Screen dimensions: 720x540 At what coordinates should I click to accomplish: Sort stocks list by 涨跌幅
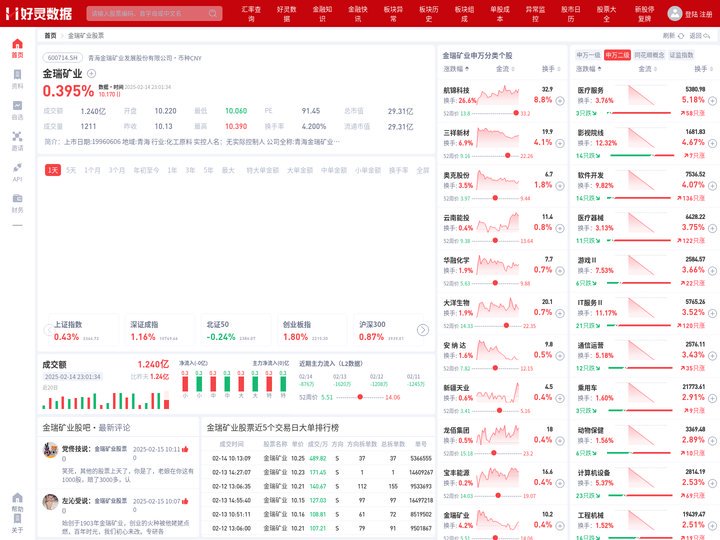click(456, 69)
